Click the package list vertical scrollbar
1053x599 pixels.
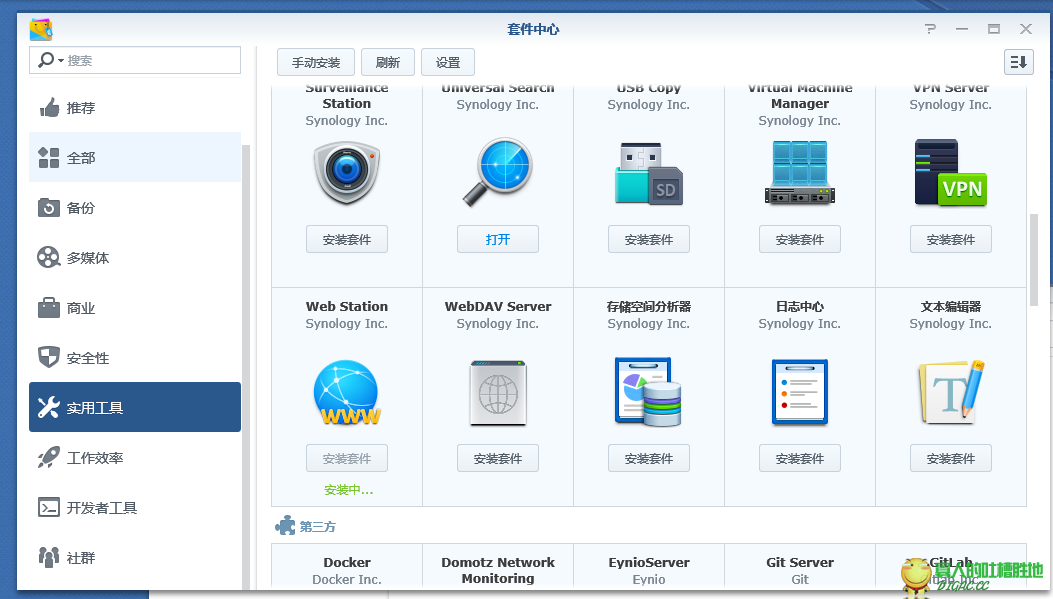coord(1034,260)
